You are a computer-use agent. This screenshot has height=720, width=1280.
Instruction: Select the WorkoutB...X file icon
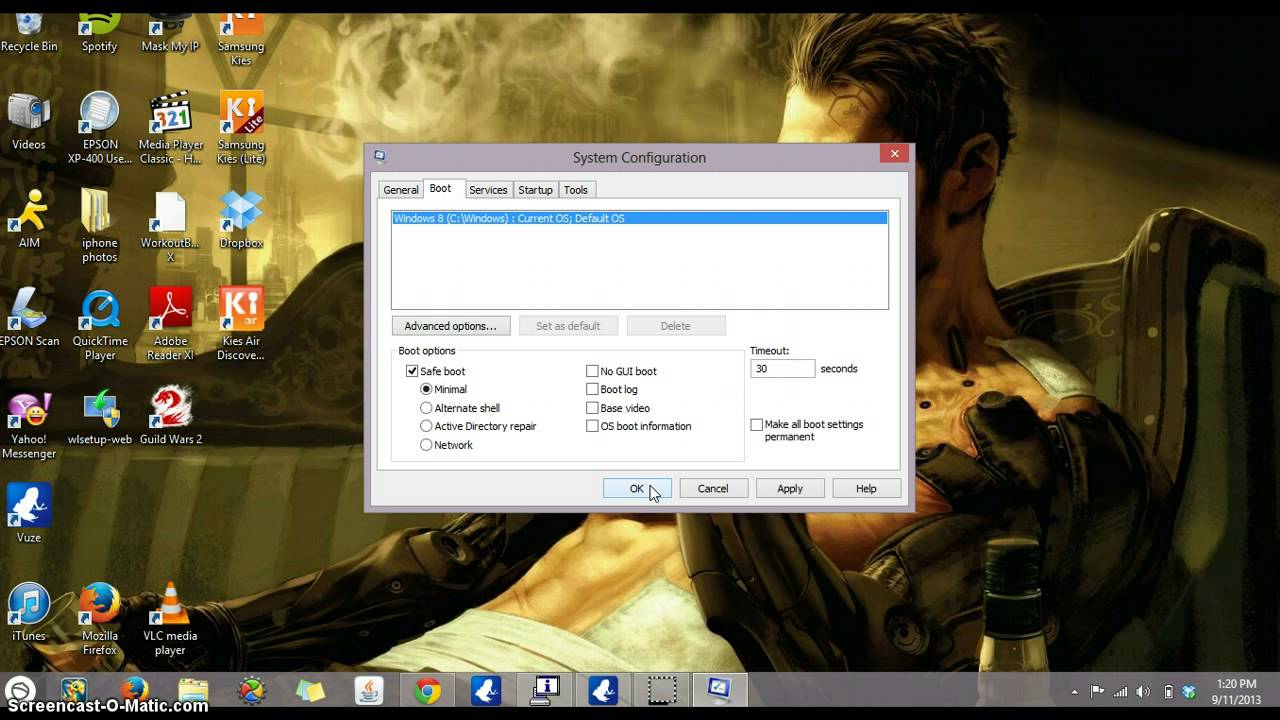[x=170, y=226]
